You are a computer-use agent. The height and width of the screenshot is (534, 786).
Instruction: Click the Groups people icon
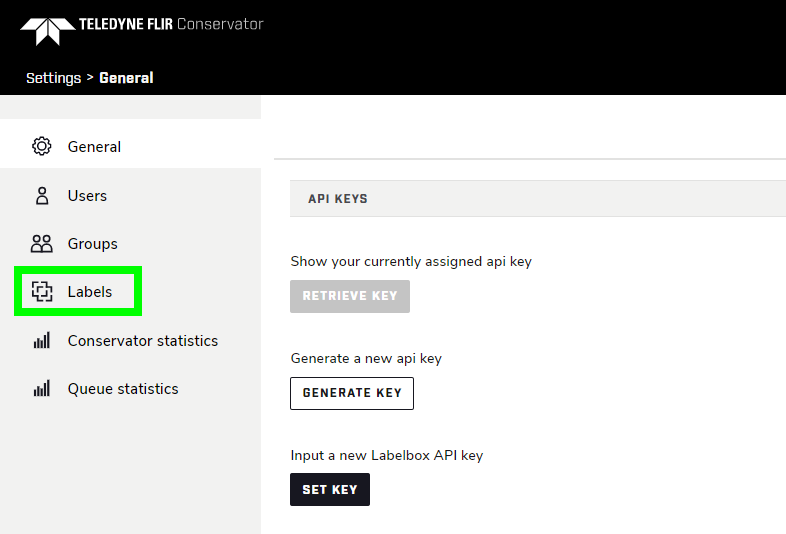(42, 244)
